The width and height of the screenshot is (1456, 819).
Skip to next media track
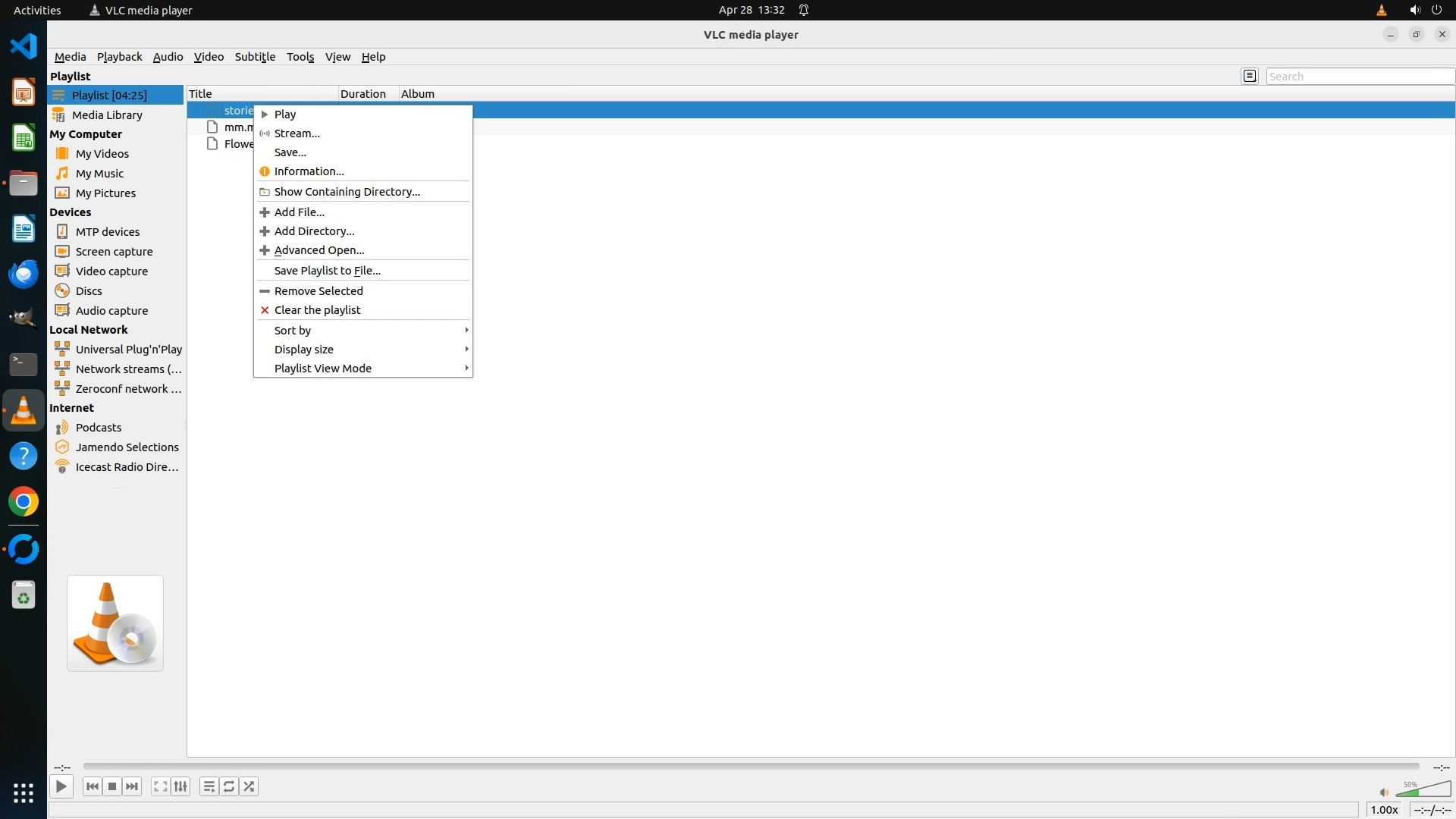coord(132,786)
